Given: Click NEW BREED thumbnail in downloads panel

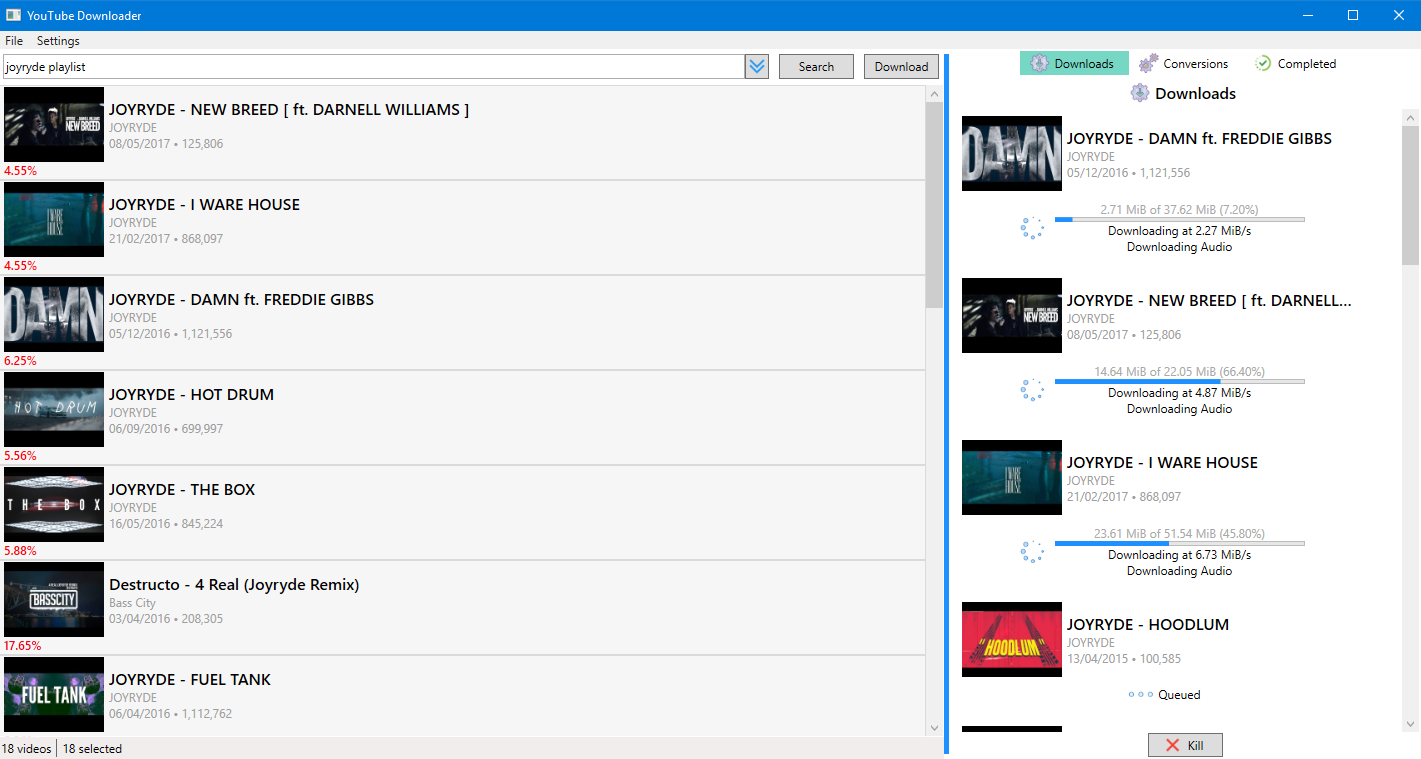Looking at the screenshot, I should (x=1012, y=315).
